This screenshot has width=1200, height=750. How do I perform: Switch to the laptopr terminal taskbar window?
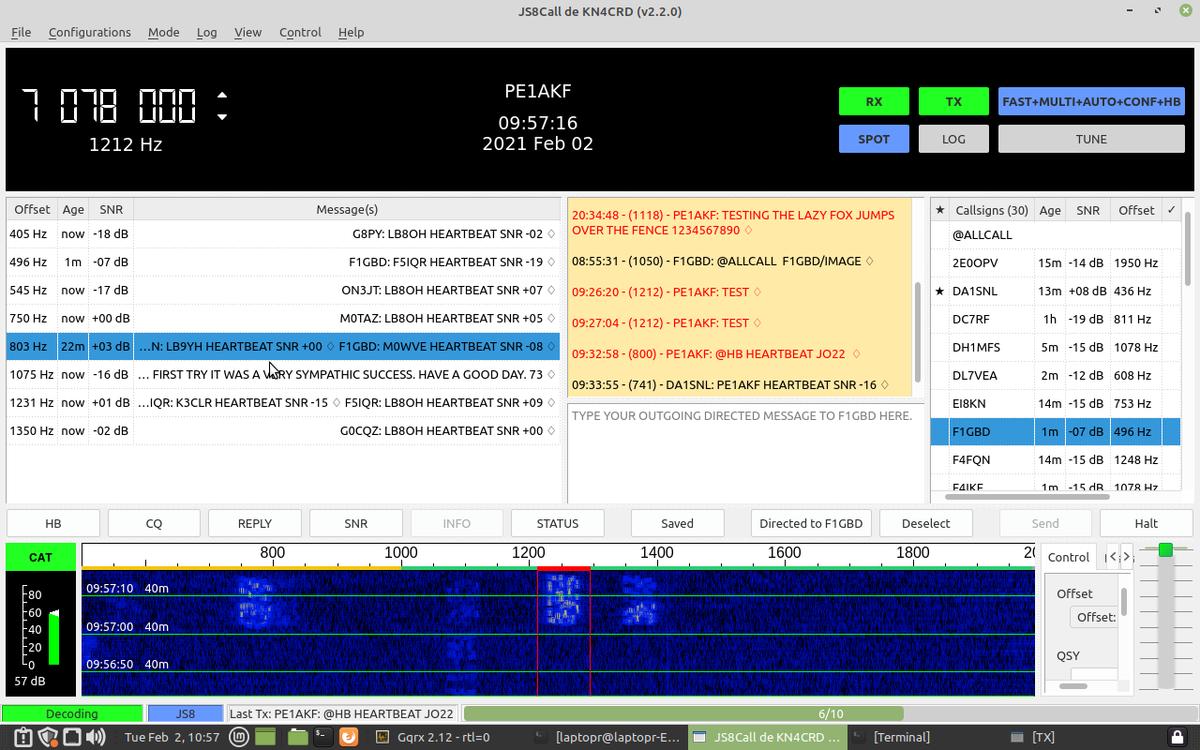[608, 737]
